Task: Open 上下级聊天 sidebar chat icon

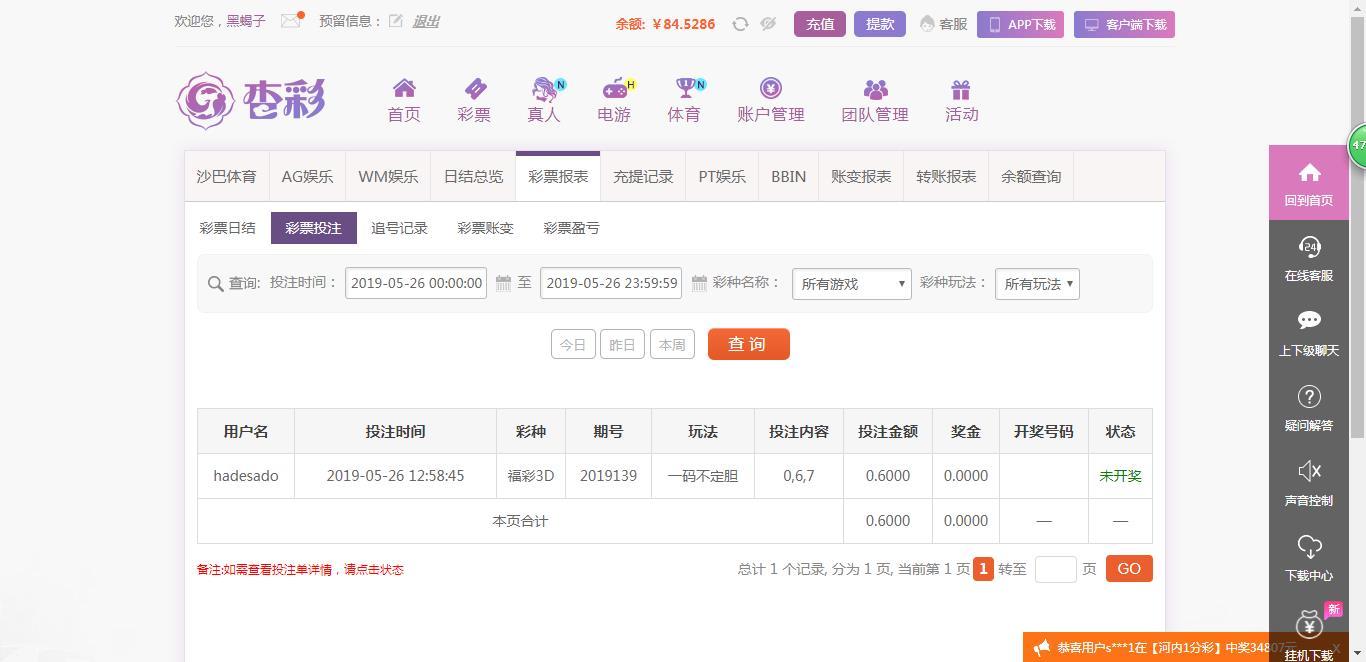Action: coord(1309,320)
